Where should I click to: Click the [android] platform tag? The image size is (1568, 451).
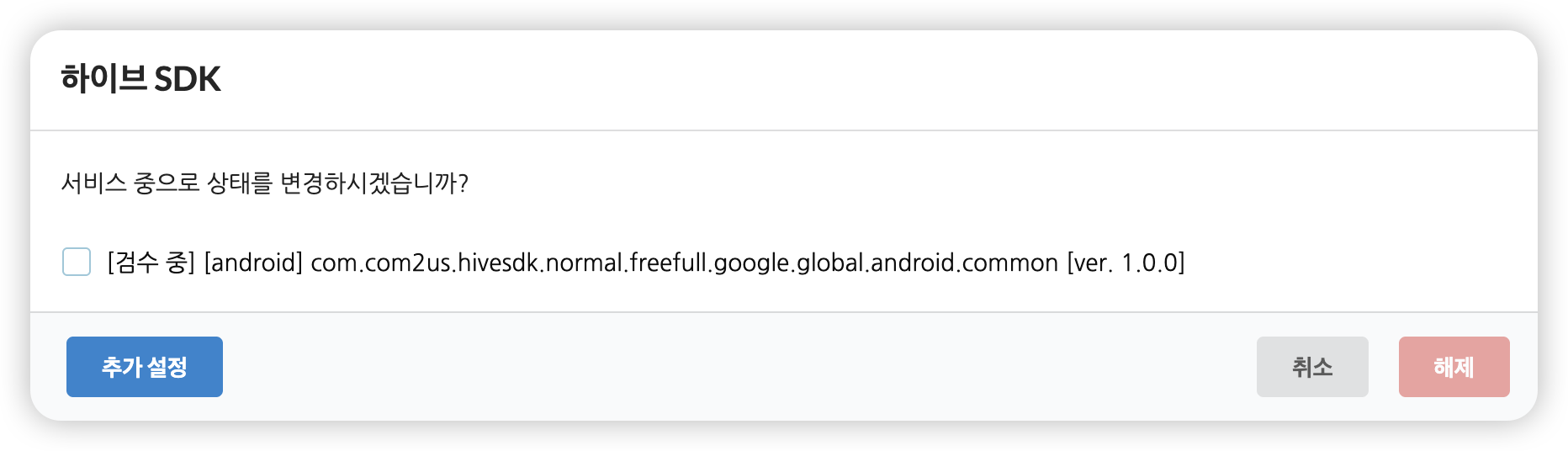pyautogui.click(x=253, y=263)
